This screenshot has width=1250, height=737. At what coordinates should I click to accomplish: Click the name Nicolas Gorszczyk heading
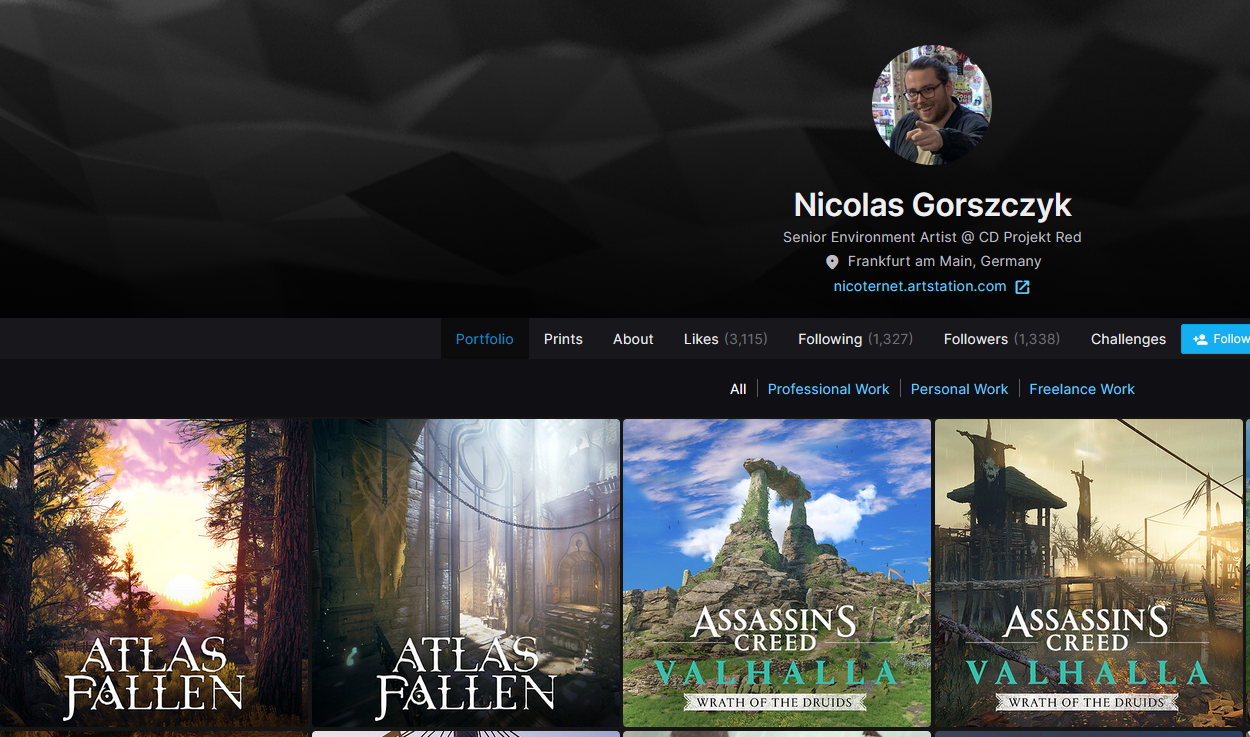point(932,205)
